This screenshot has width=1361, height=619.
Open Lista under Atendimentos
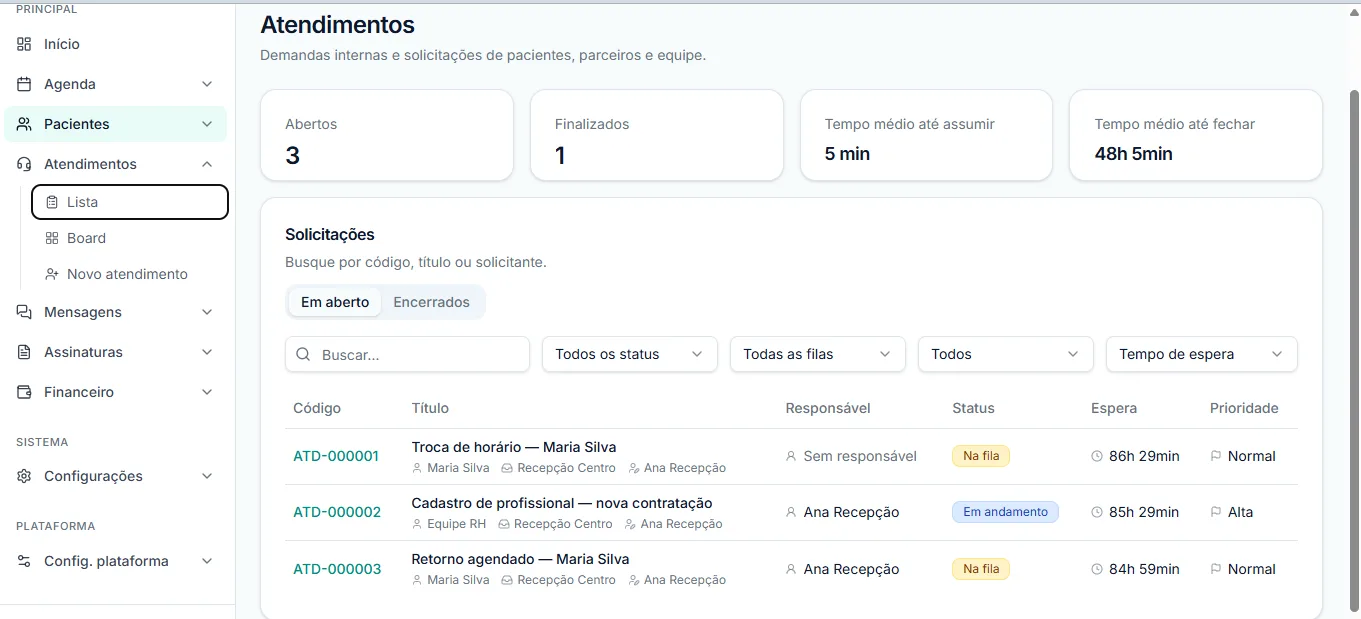[x=130, y=202]
